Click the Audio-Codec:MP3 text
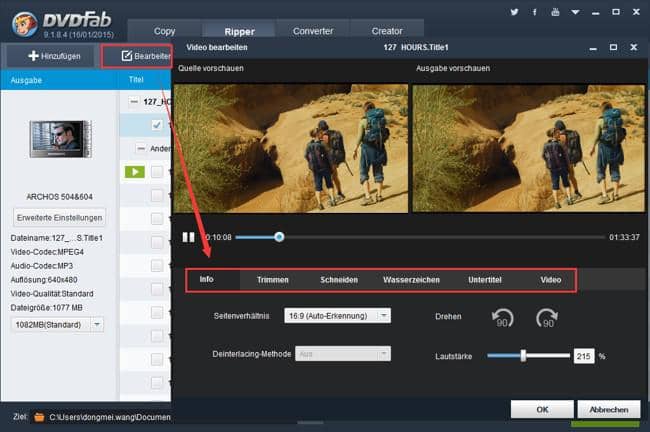The height and width of the screenshot is (432, 650). click(x=41, y=266)
